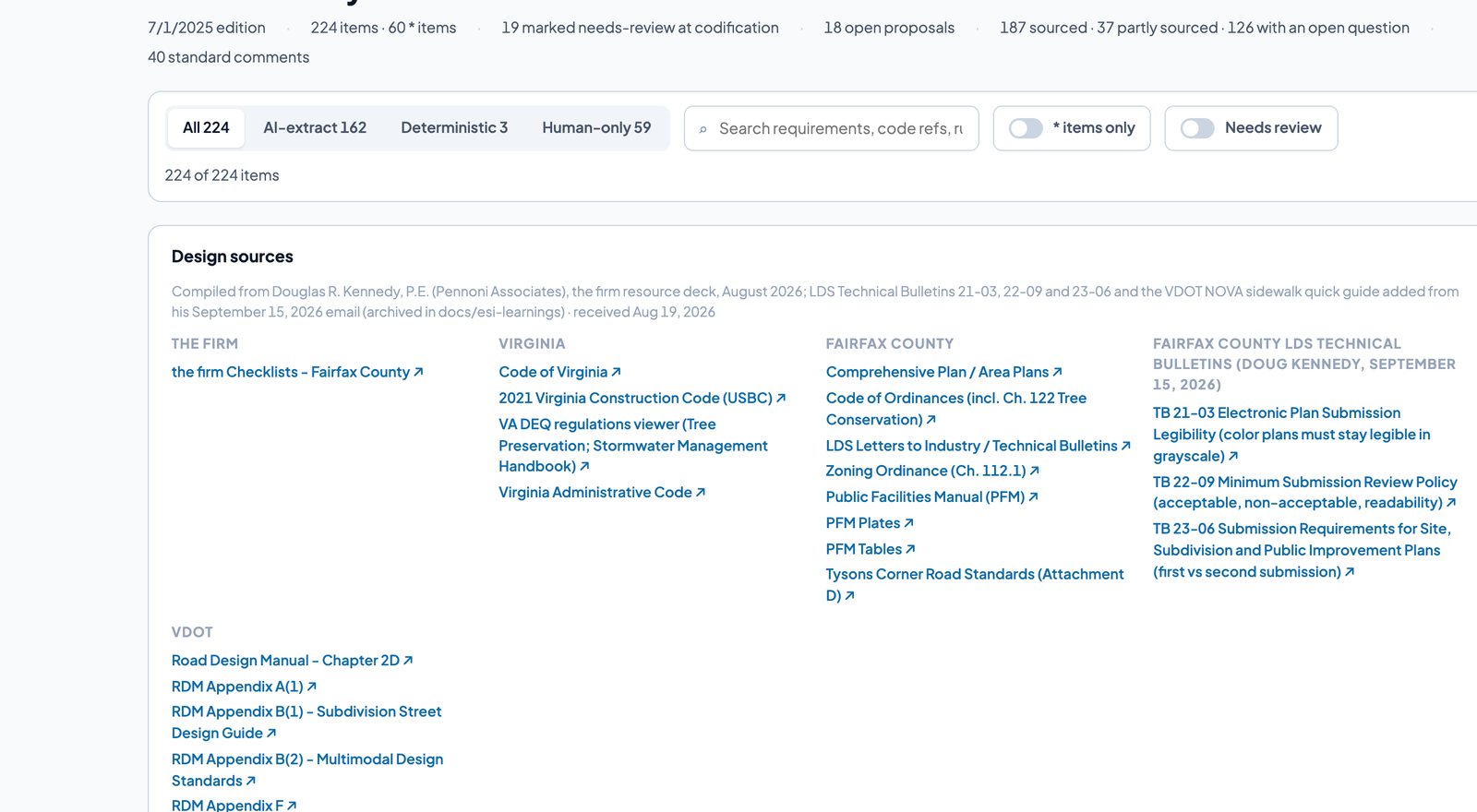Click the search requirements input field

pyautogui.click(x=831, y=128)
